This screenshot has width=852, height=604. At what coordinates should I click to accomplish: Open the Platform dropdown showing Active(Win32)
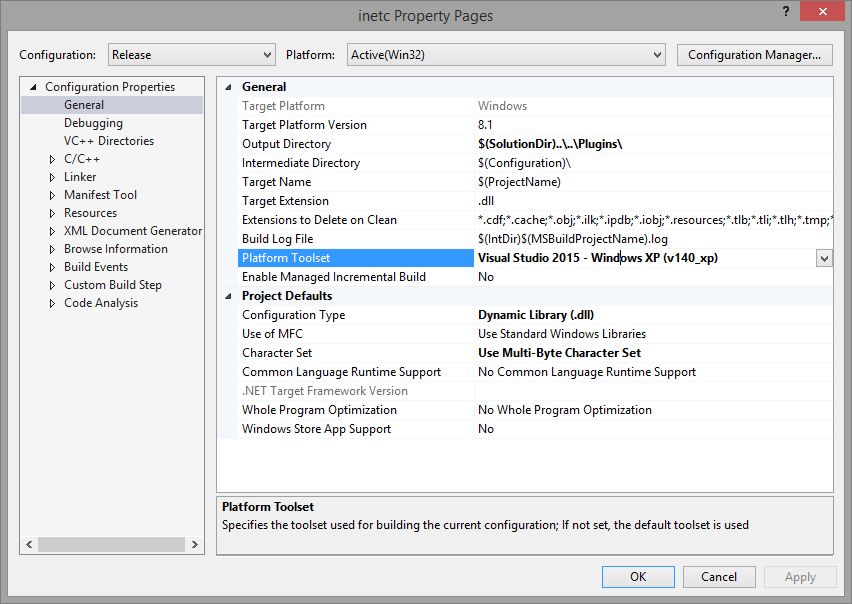(x=506, y=55)
